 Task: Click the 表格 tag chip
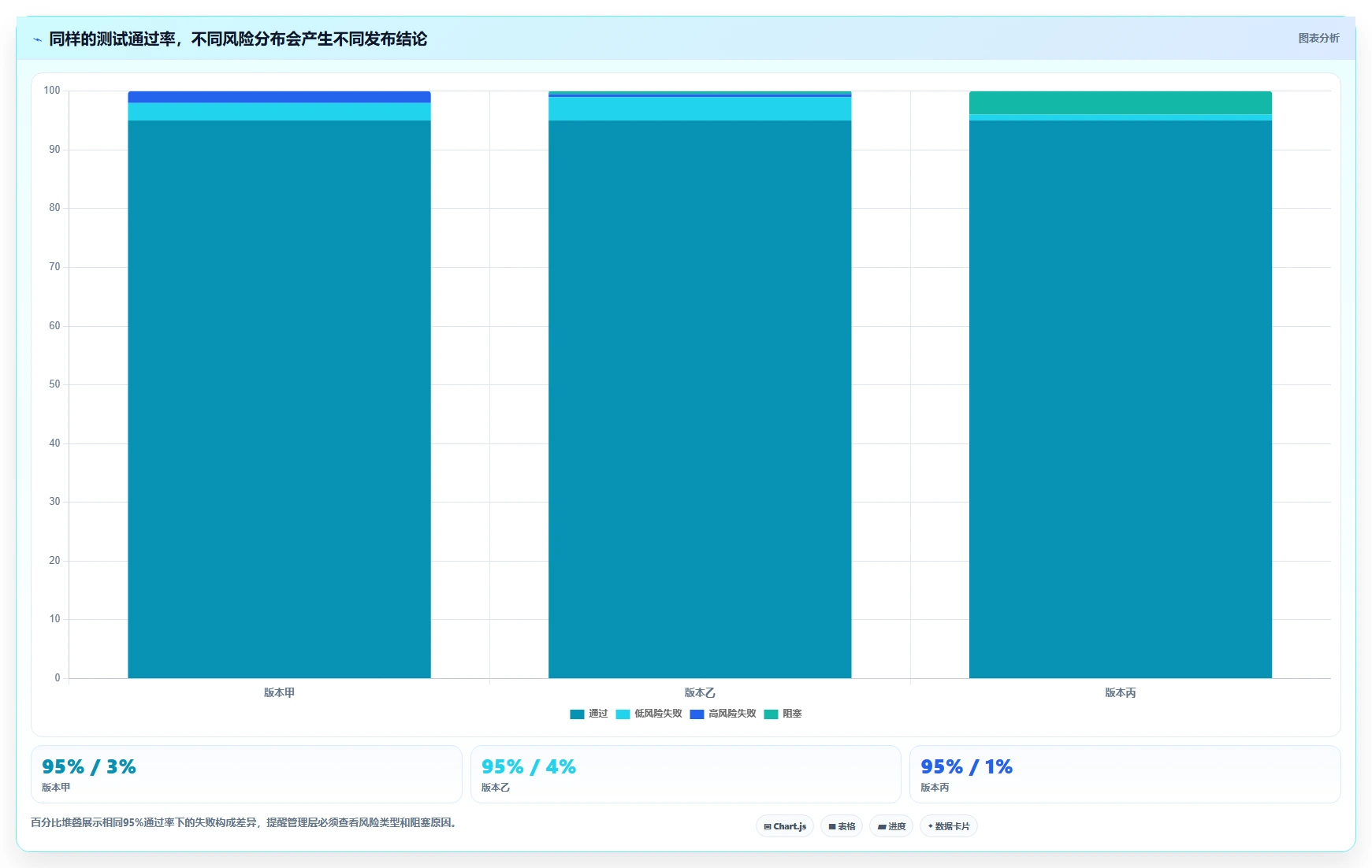click(842, 826)
